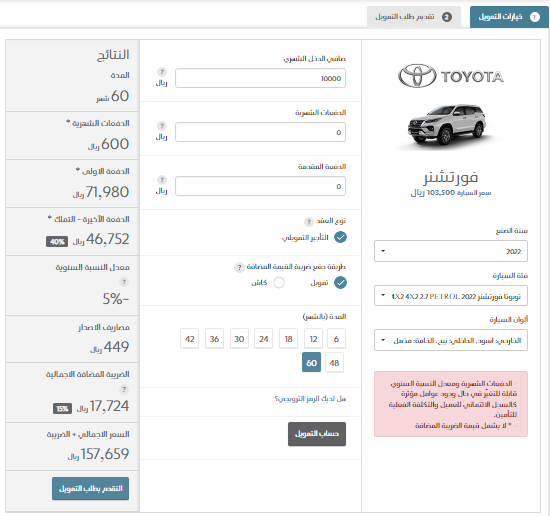Open help icon next to down payment field
Viewport: 550px width, 516px height.
pyautogui.click(x=162, y=180)
